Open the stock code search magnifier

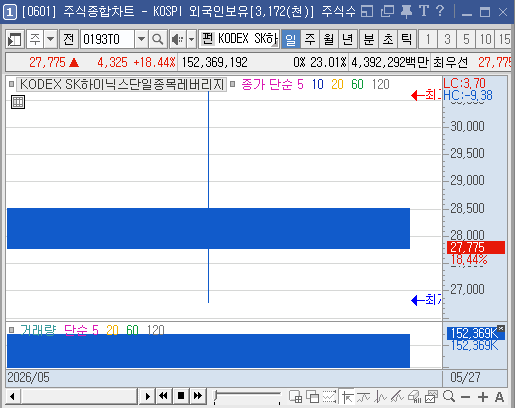157,39
